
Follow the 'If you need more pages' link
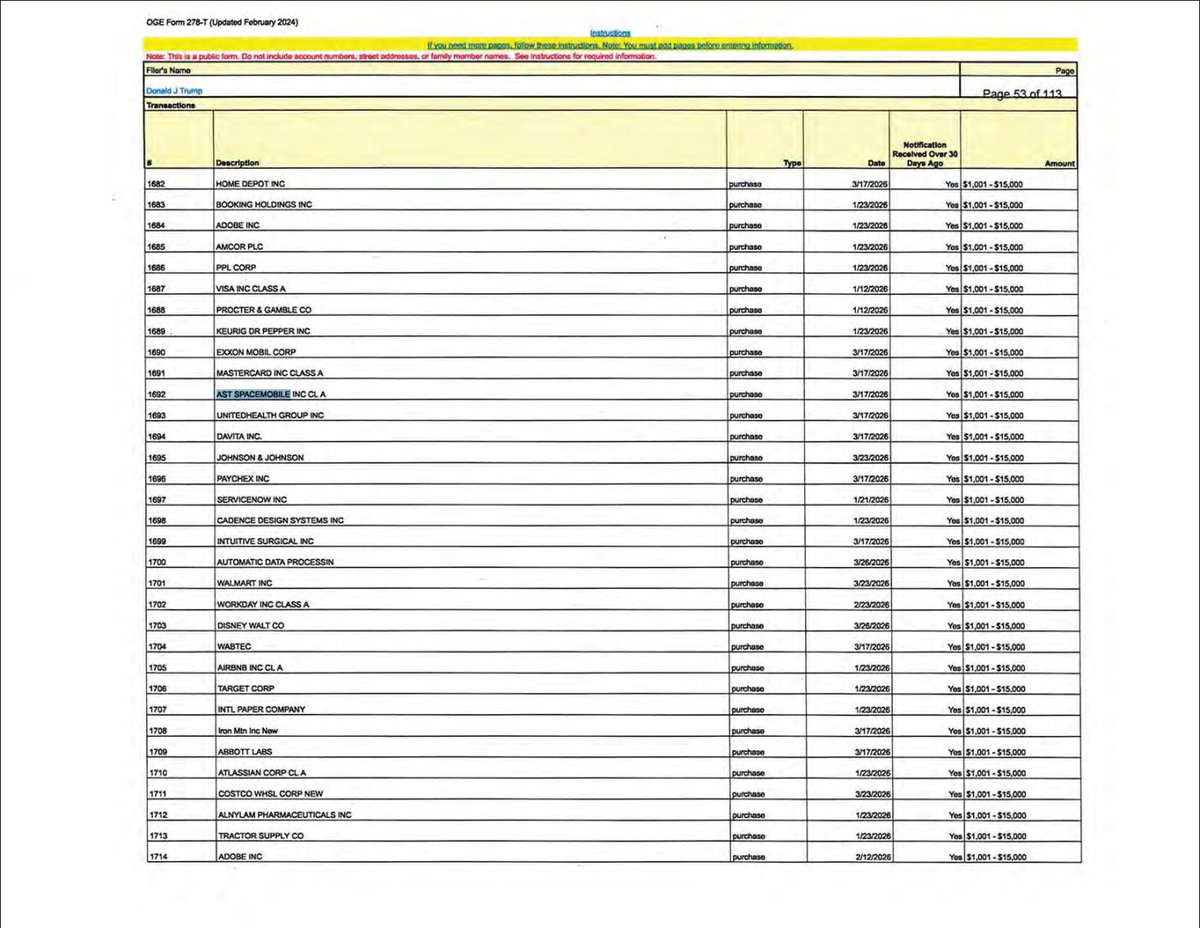pos(611,45)
